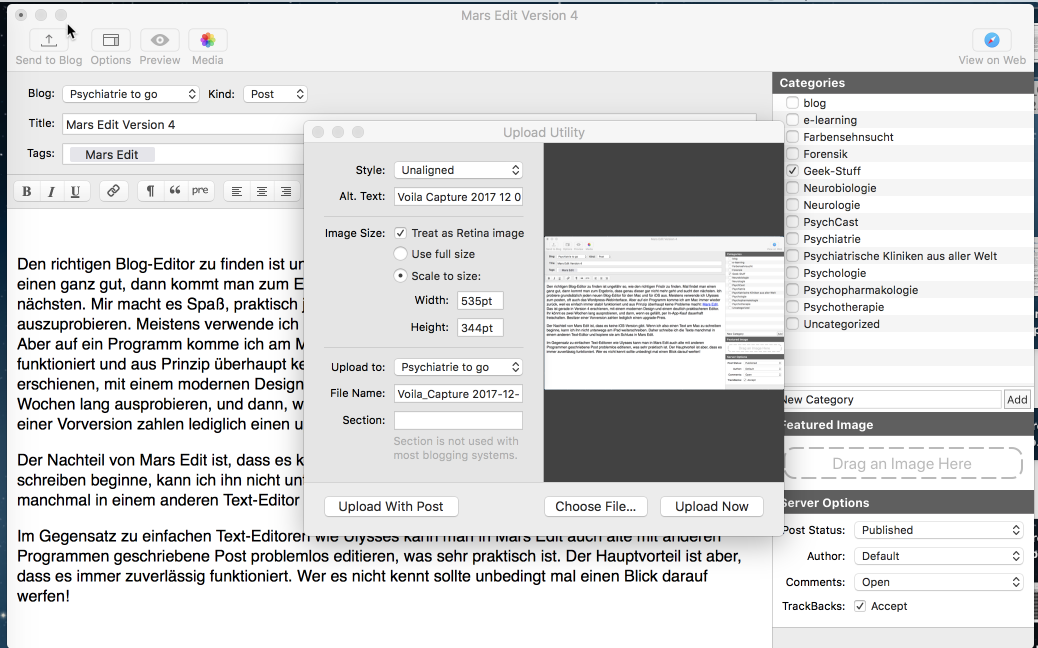The width and height of the screenshot is (1038, 648).
Task: Click the Upload Now button
Action: click(711, 506)
